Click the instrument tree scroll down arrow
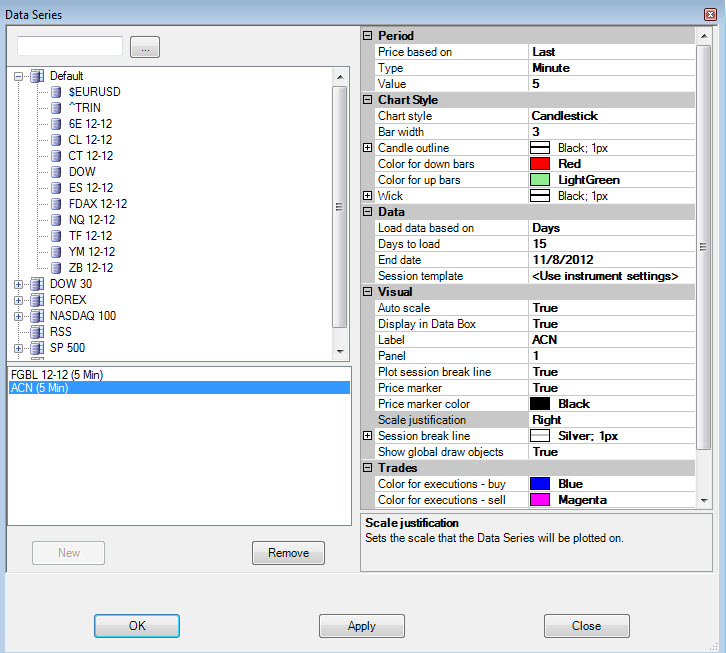The image size is (726, 653). [x=340, y=352]
